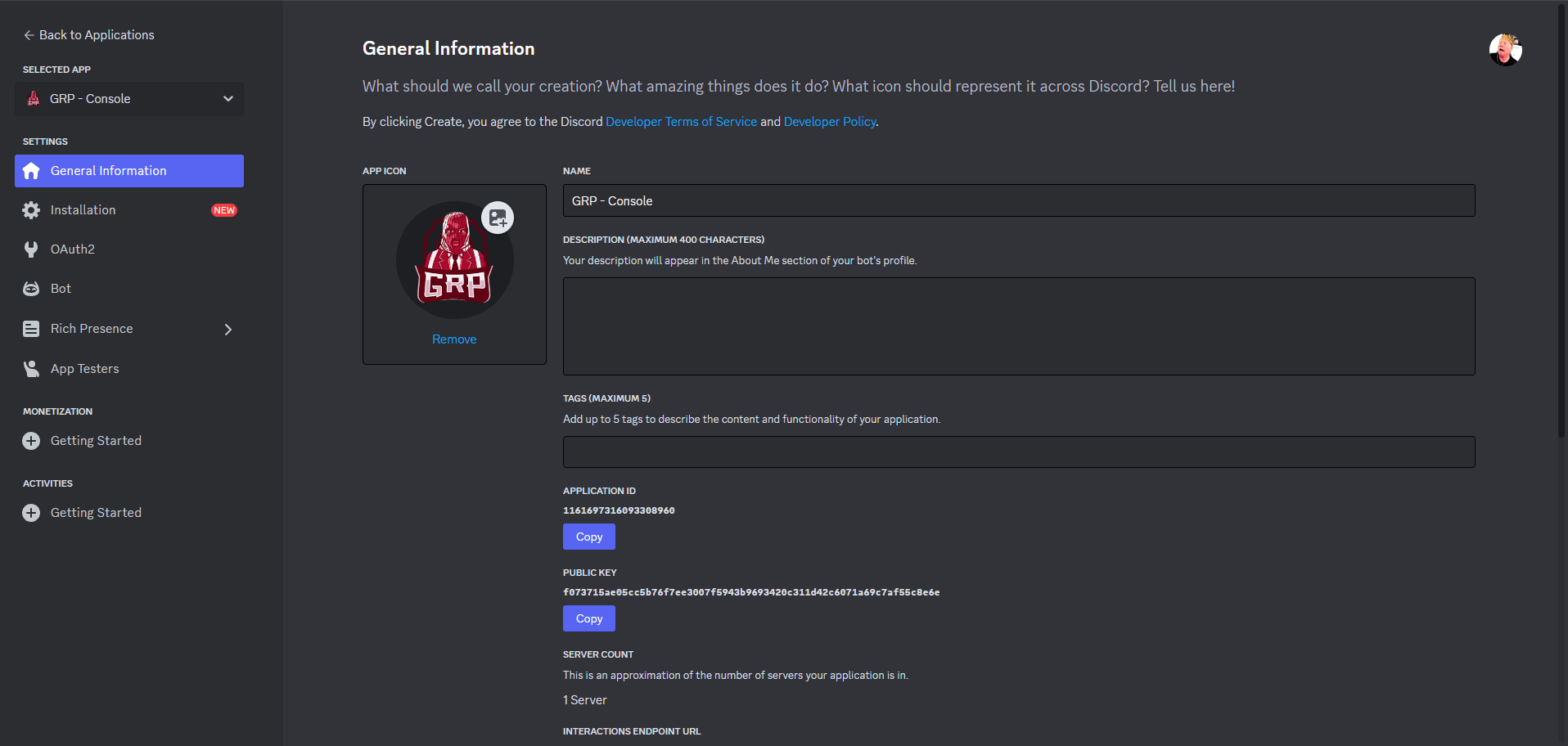Focus the Name input field

(x=1018, y=200)
